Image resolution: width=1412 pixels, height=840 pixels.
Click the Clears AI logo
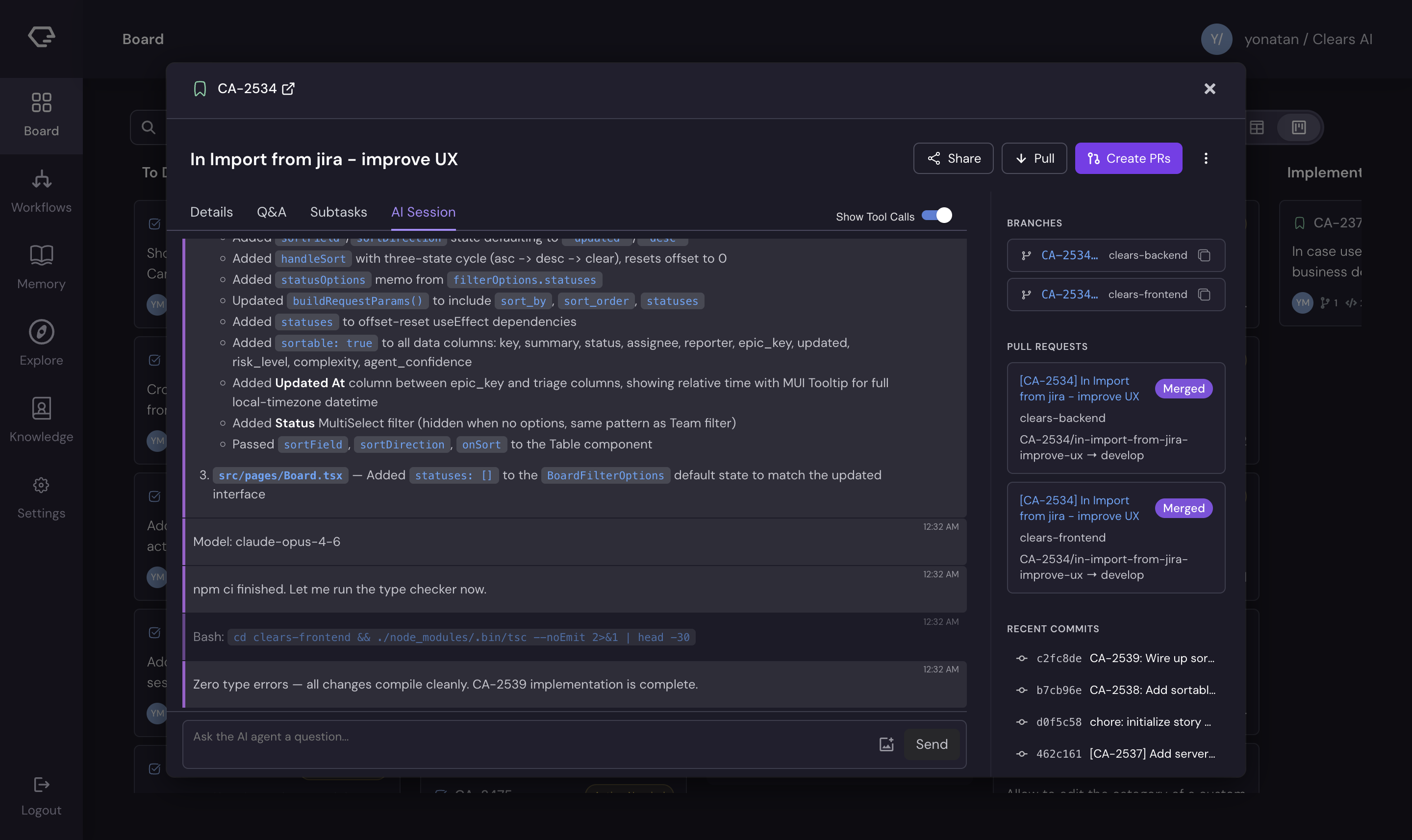tap(41, 37)
